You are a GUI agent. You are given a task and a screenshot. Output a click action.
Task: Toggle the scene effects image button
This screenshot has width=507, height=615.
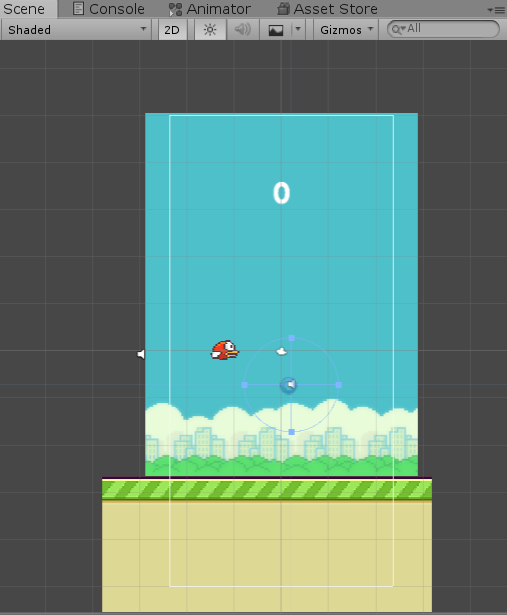coord(276,30)
